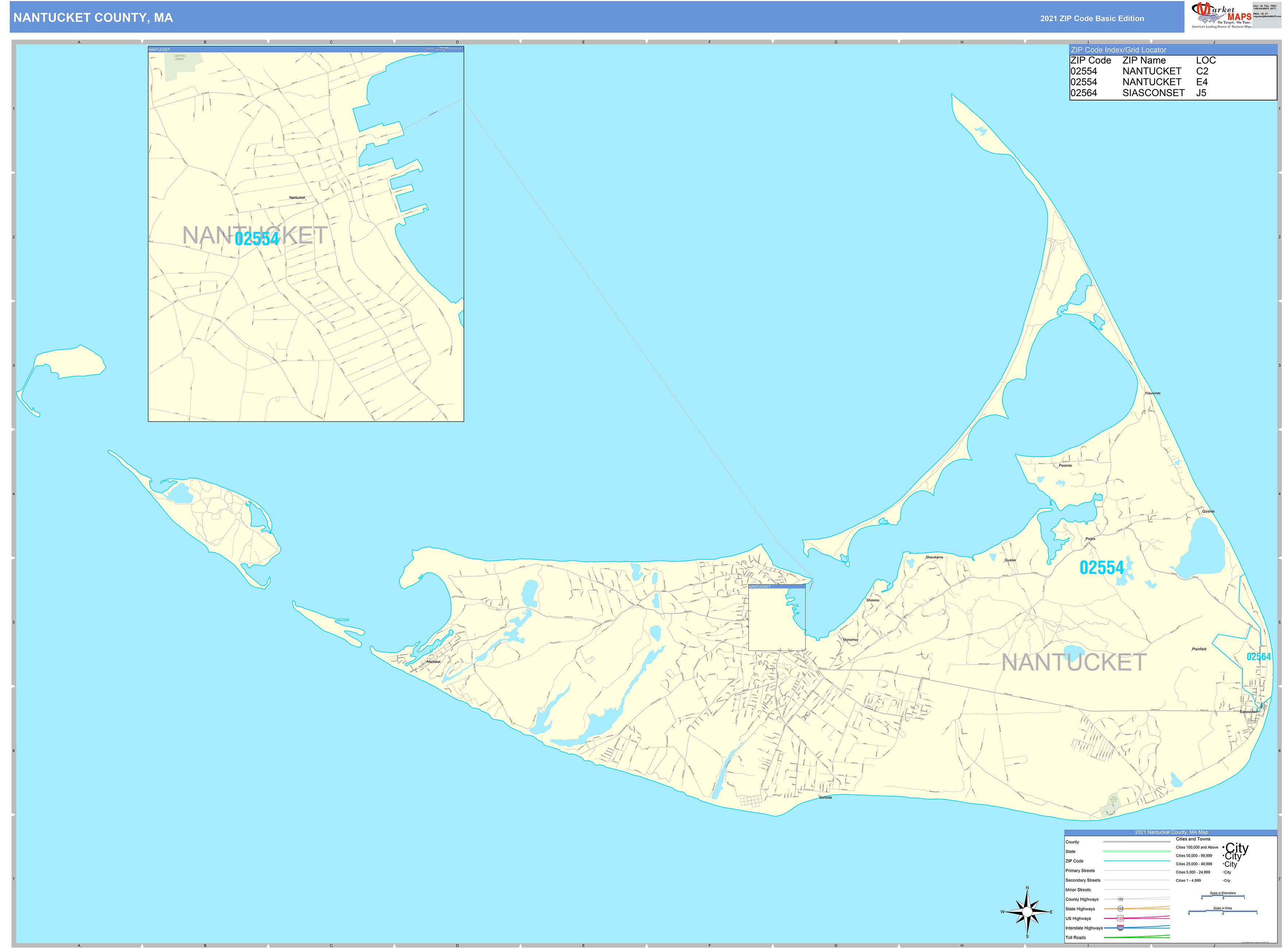Image resolution: width=1288 pixels, height=949 pixels.
Task: Click the large city dot for Cities 100,000
Action: tap(1223, 848)
